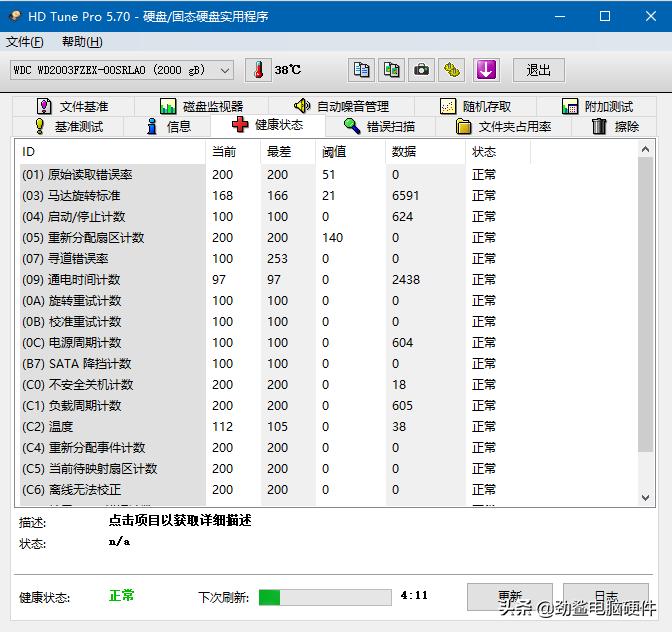The width and height of the screenshot is (672, 632).
Task: Copy info to clipboard toolbar icon
Action: tap(361, 70)
